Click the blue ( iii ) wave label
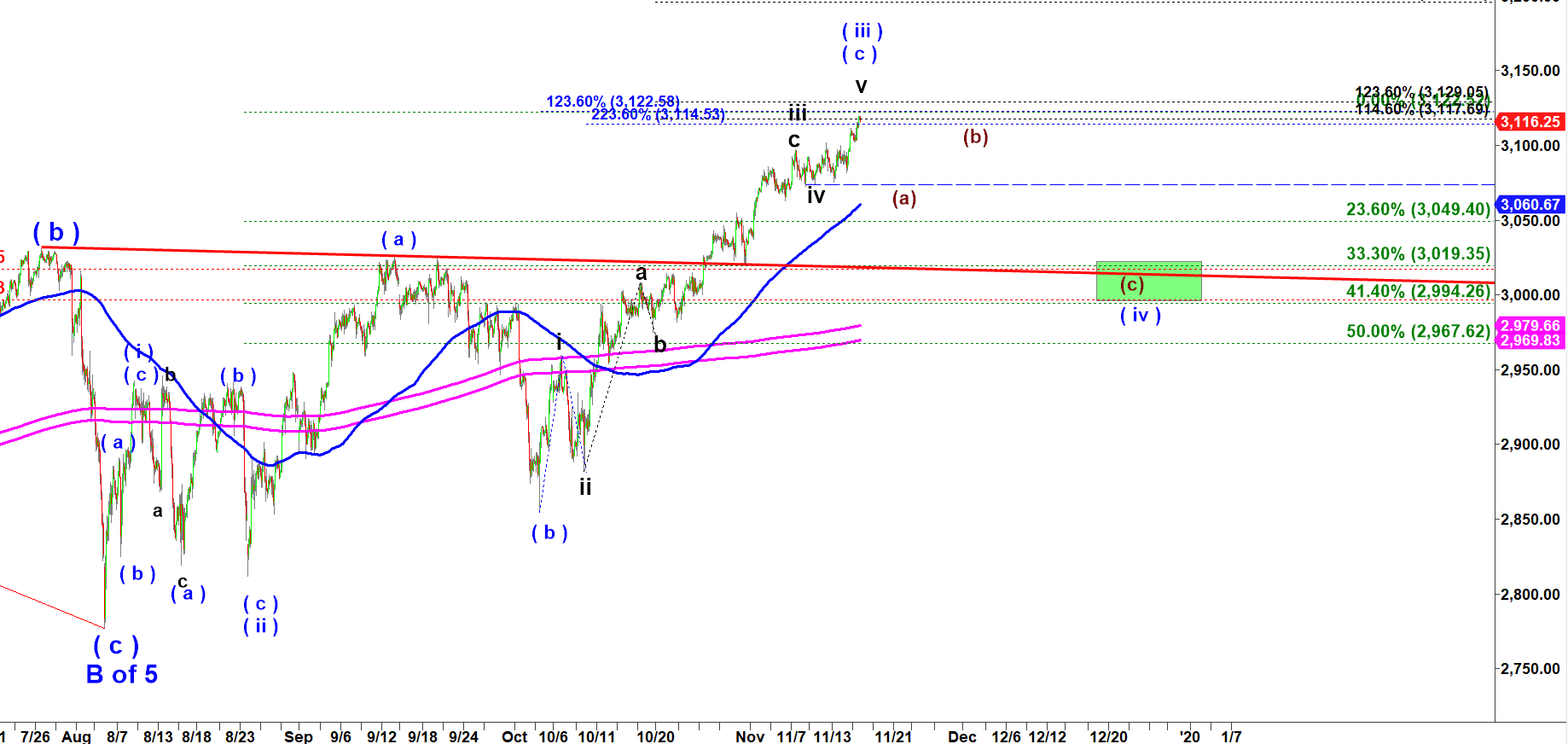Image resolution: width=1568 pixels, height=744 pixels. coord(862,32)
